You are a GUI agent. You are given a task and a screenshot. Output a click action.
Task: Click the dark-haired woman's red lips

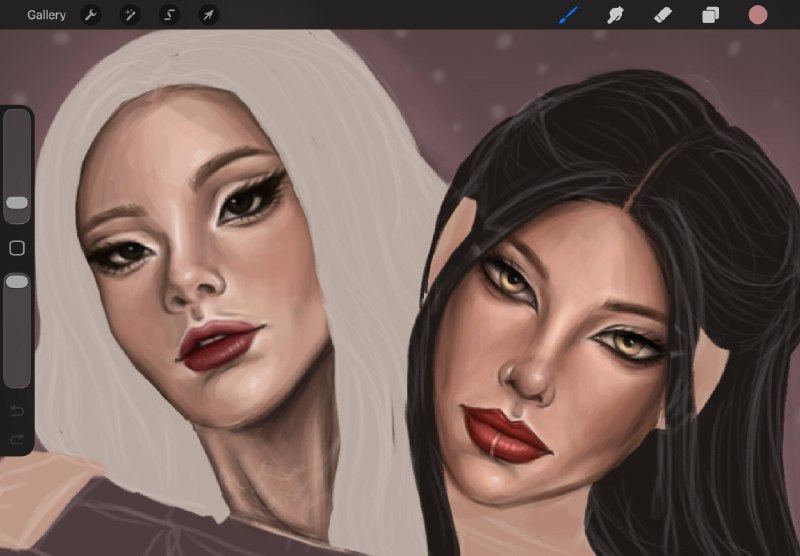coord(505,434)
